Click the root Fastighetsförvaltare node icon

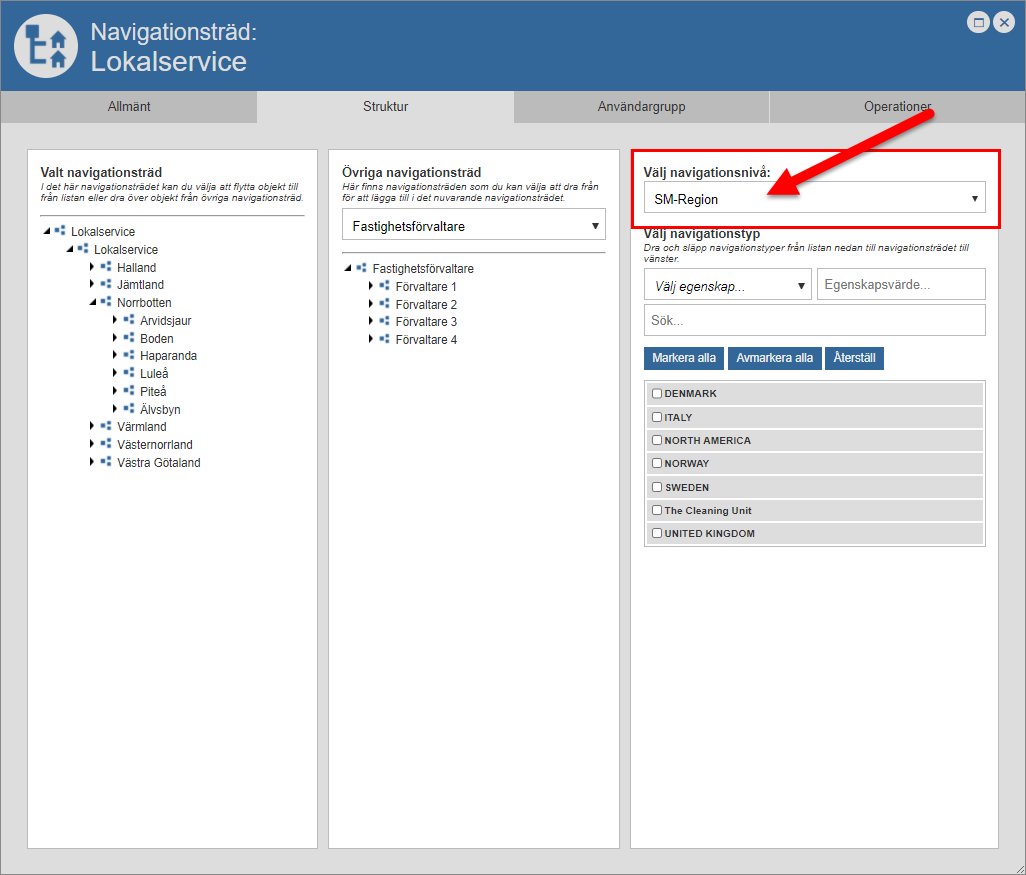point(362,268)
